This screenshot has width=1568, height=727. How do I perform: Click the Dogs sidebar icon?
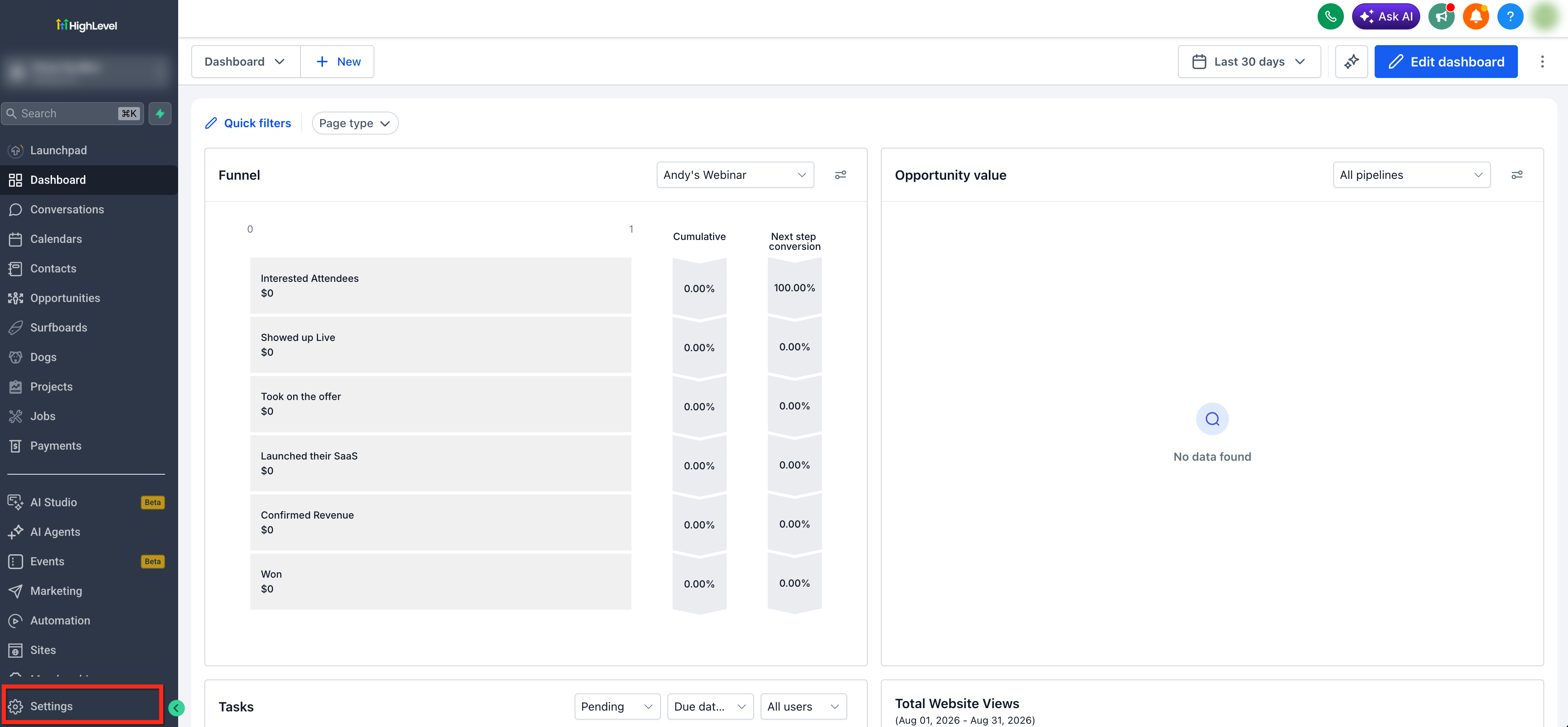tap(16, 357)
